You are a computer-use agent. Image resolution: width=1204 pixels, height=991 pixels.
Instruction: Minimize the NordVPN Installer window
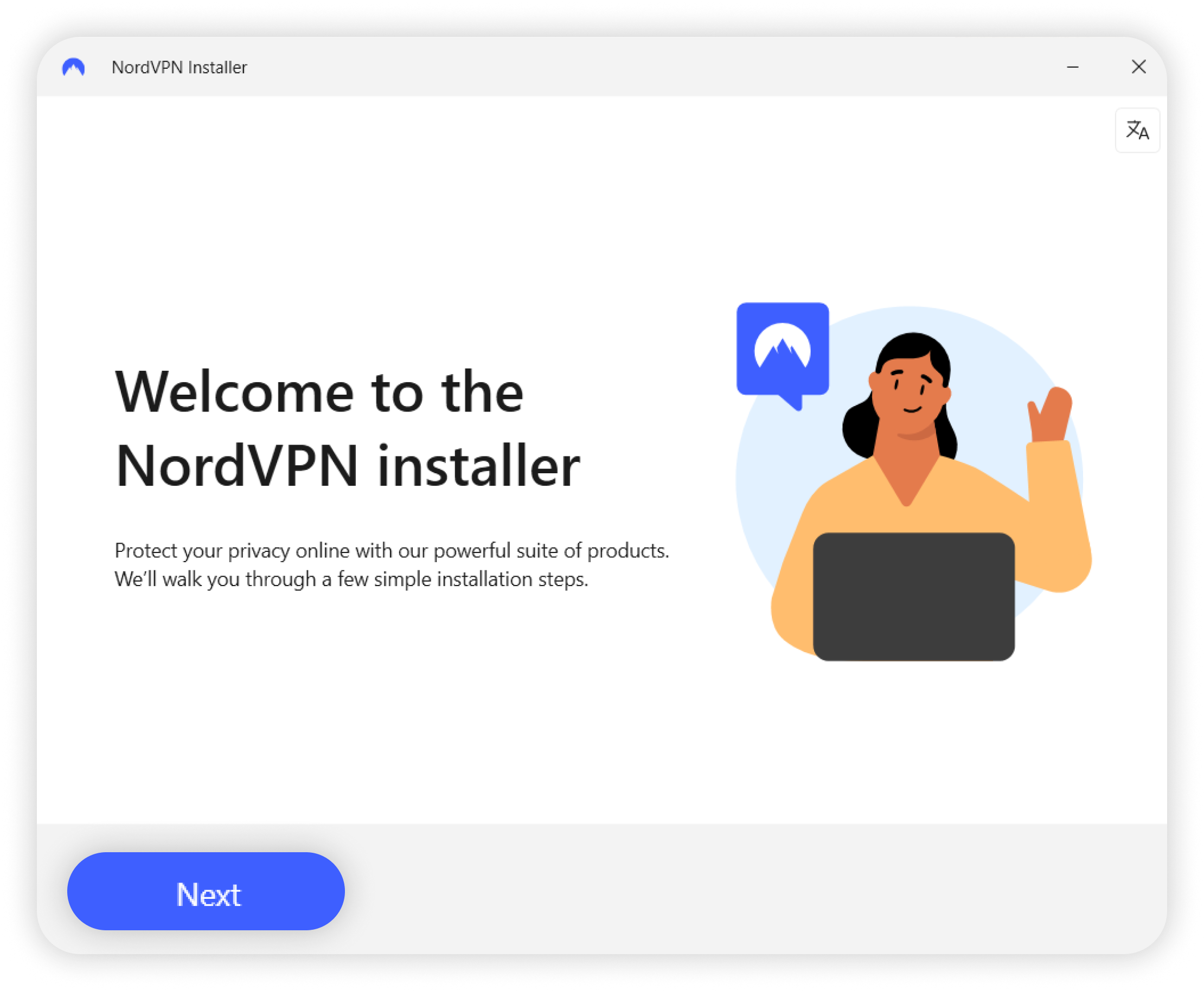(x=1073, y=67)
